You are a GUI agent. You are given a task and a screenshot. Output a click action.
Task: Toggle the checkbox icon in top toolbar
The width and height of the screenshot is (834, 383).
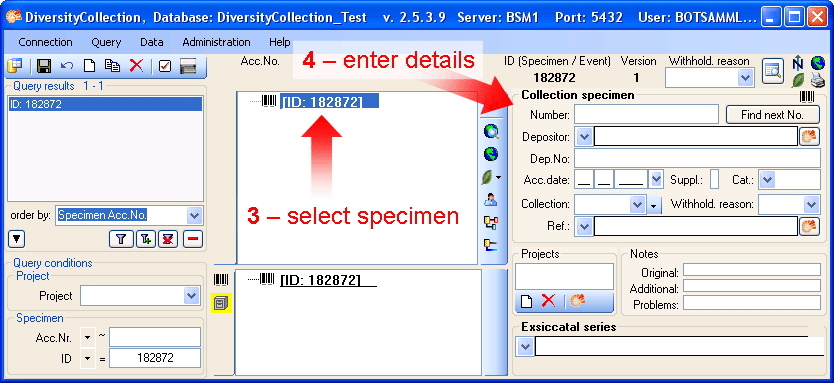pos(165,66)
